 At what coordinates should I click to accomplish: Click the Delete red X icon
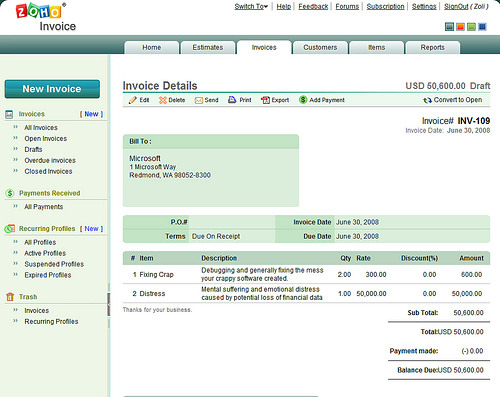tap(163, 100)
